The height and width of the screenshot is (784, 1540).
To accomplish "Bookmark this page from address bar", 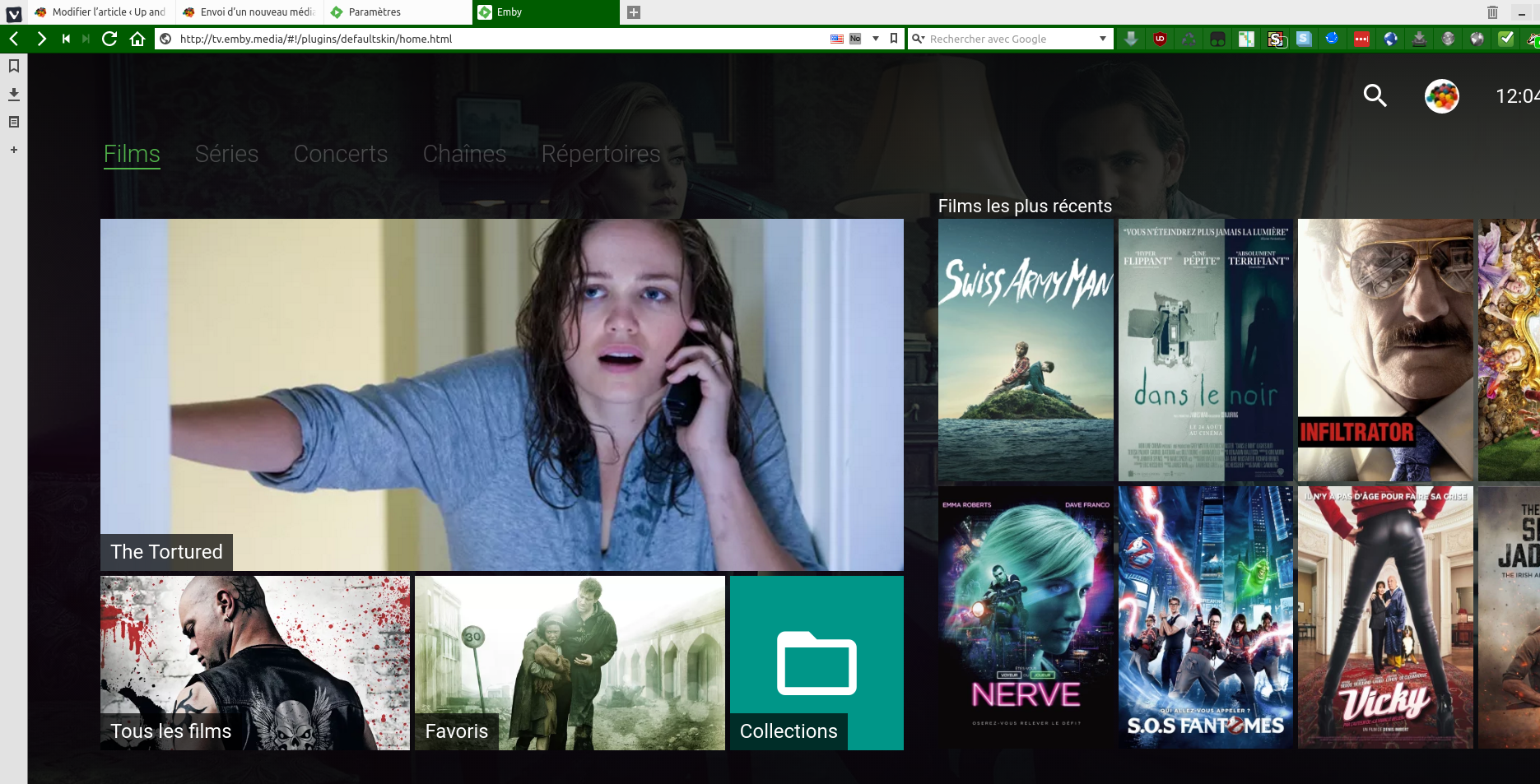I will point(894,39).
